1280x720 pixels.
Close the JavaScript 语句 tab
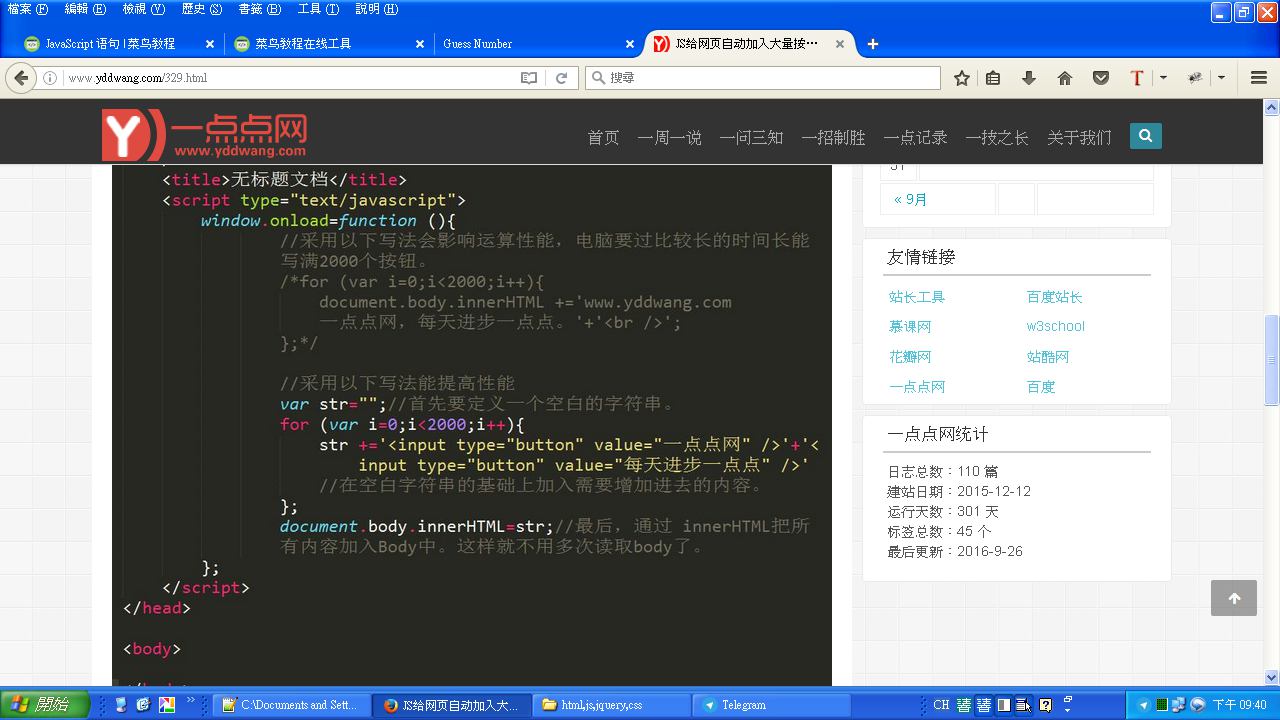[210, 44]
